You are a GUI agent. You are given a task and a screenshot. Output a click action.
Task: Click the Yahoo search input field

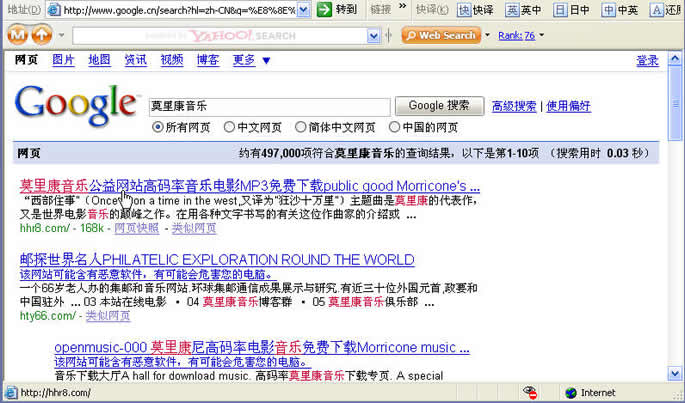tap(220, 35)
